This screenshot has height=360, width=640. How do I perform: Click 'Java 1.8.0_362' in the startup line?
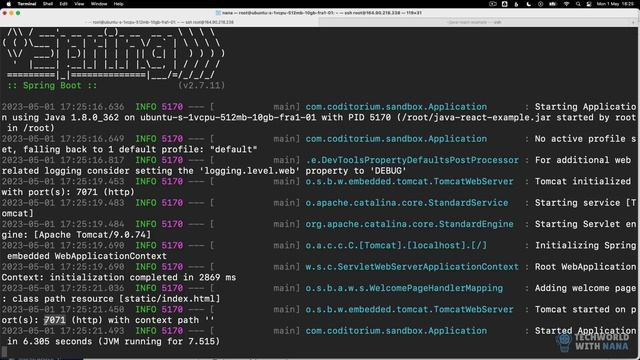(82, 117)
